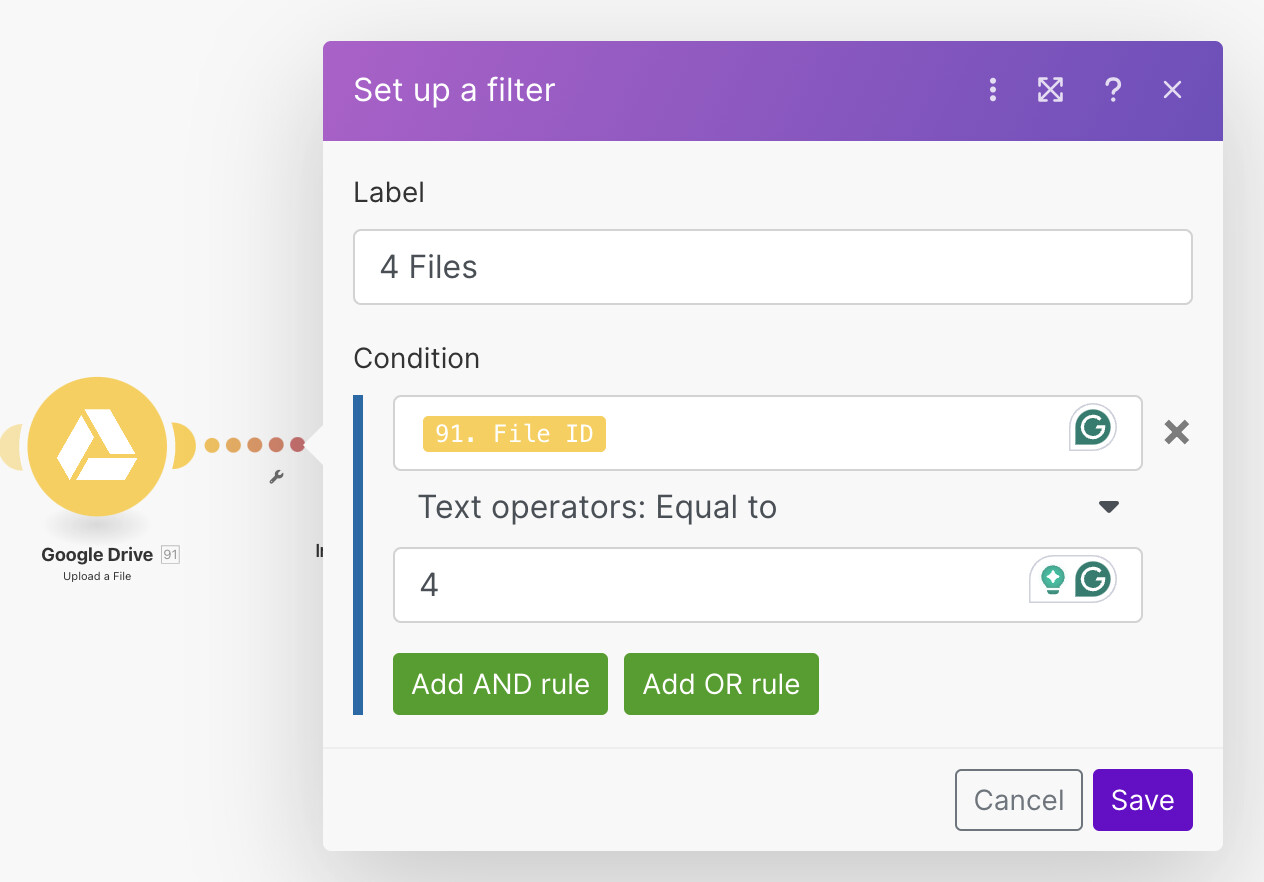The height and width of the screenshot is (882, 1264).
Task: Click the Grammarly G icon in the value field
Action: click(1093, 579)
